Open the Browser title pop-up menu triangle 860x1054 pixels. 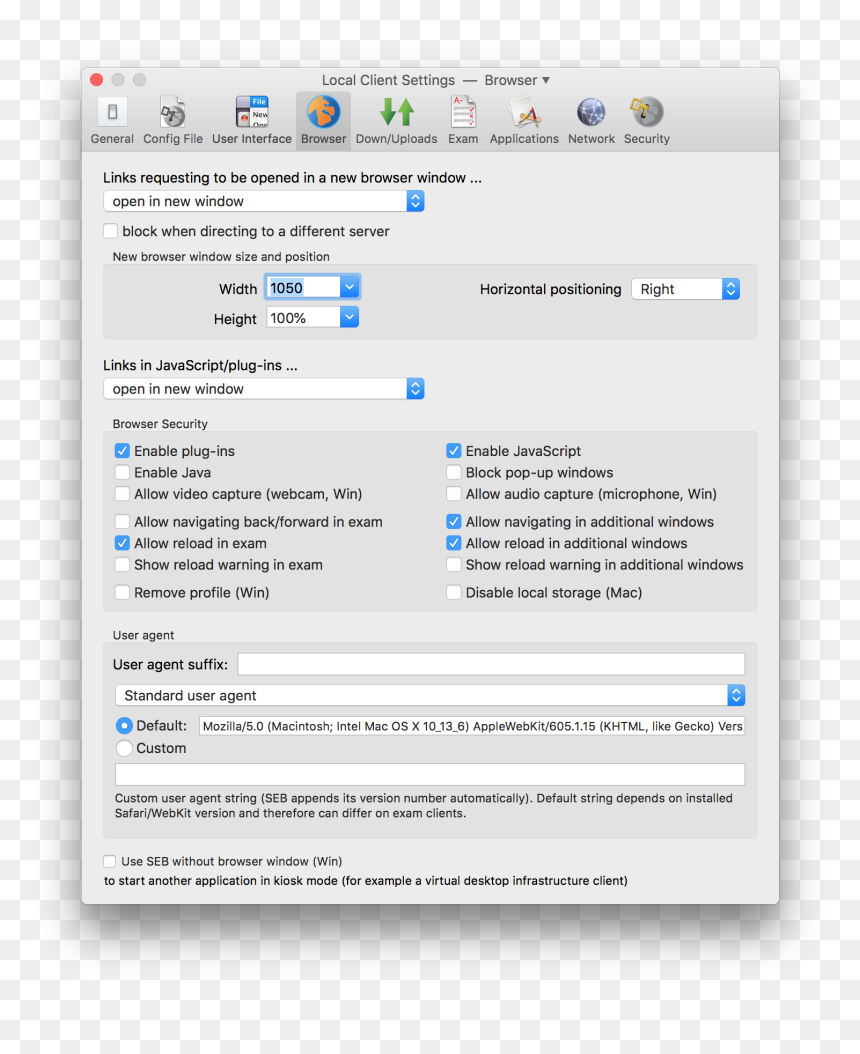pyautogui.click(x=546, y=80)
